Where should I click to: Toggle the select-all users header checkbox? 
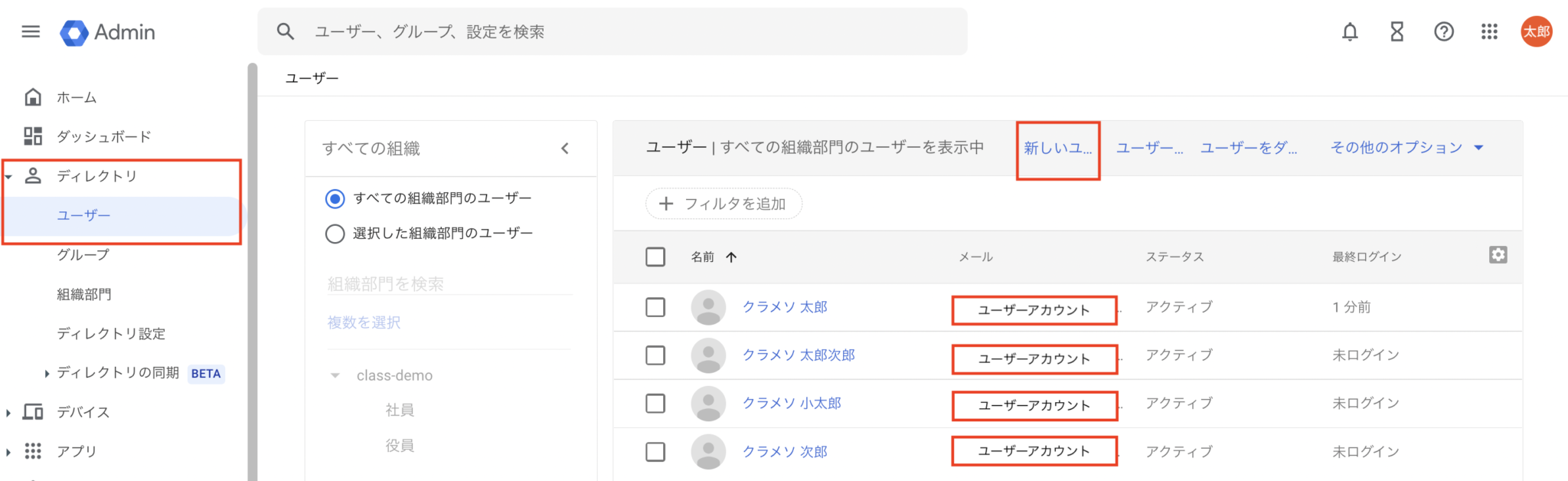(x=655, y=257)
